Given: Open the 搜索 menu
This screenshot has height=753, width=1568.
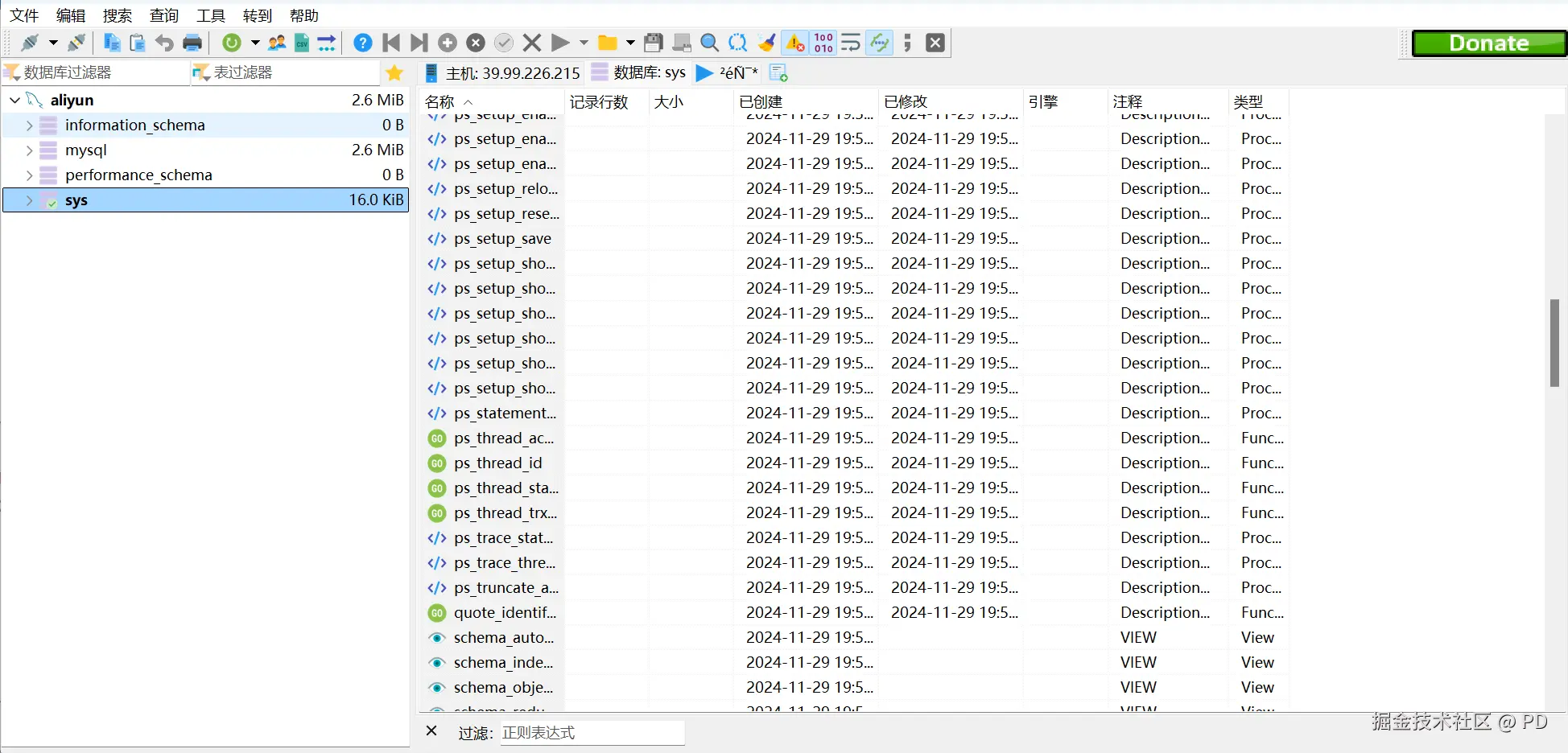Looking at the screenshot, I should pos(118,15).
